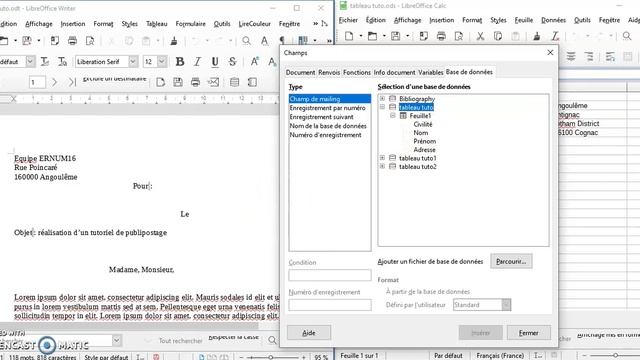The height and width of the screenshot is (360, 640).
Task: Open the paragraph style dropdown in Writer
Action: 30,62
